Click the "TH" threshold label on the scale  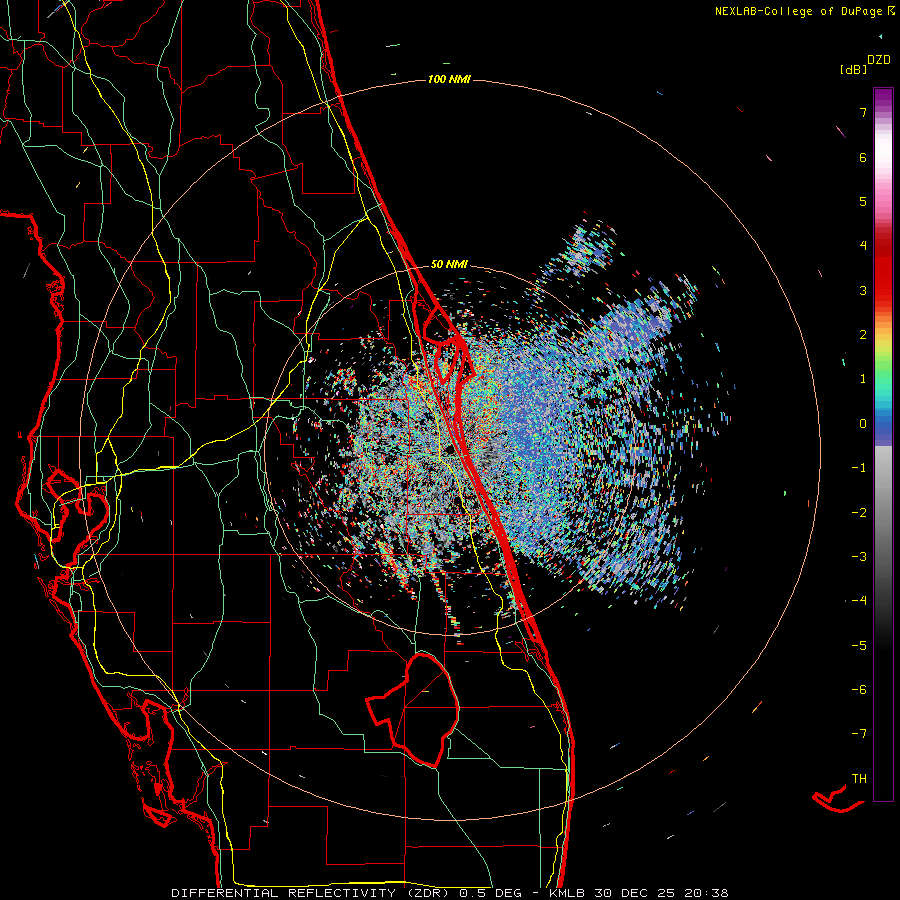[859, 778]
